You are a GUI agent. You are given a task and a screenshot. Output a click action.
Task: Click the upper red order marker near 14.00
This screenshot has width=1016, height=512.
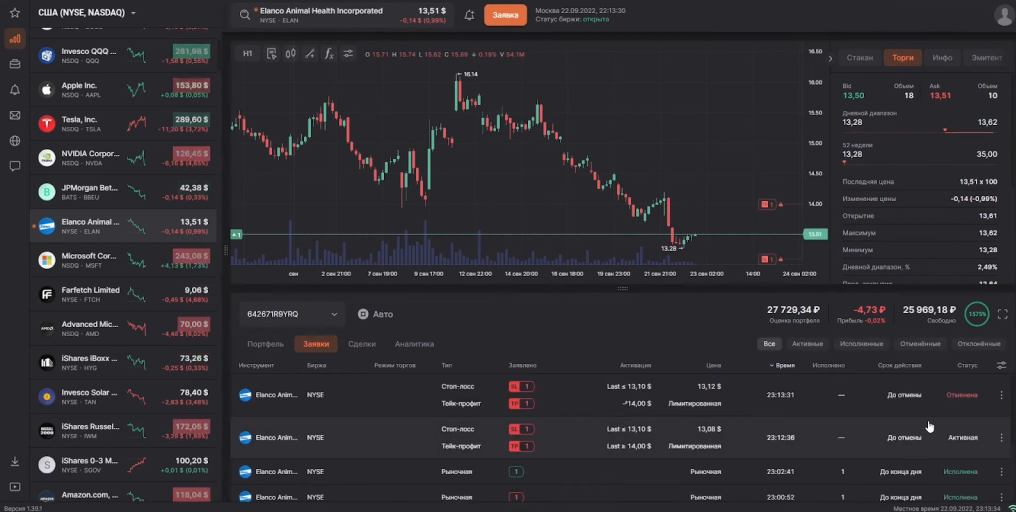[768, 205]
